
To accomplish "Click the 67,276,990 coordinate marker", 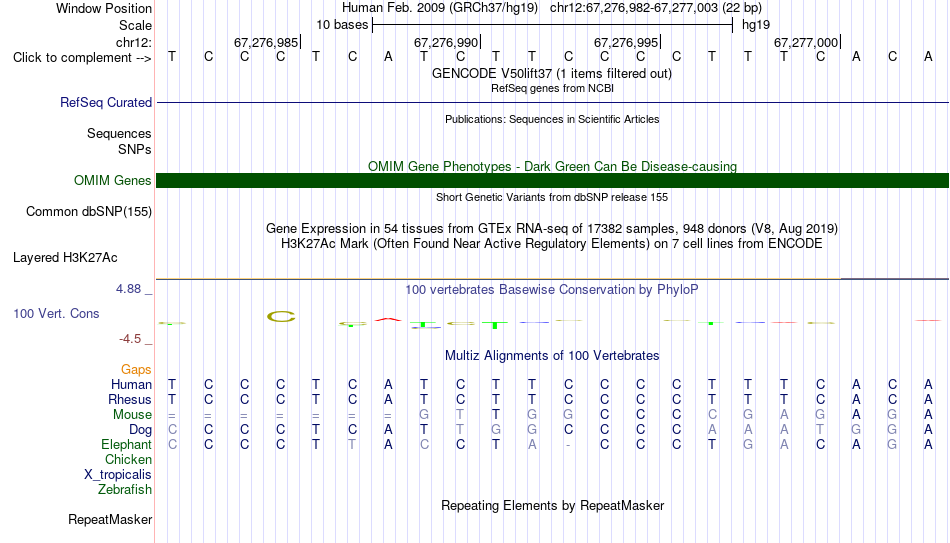I will 446,42.
